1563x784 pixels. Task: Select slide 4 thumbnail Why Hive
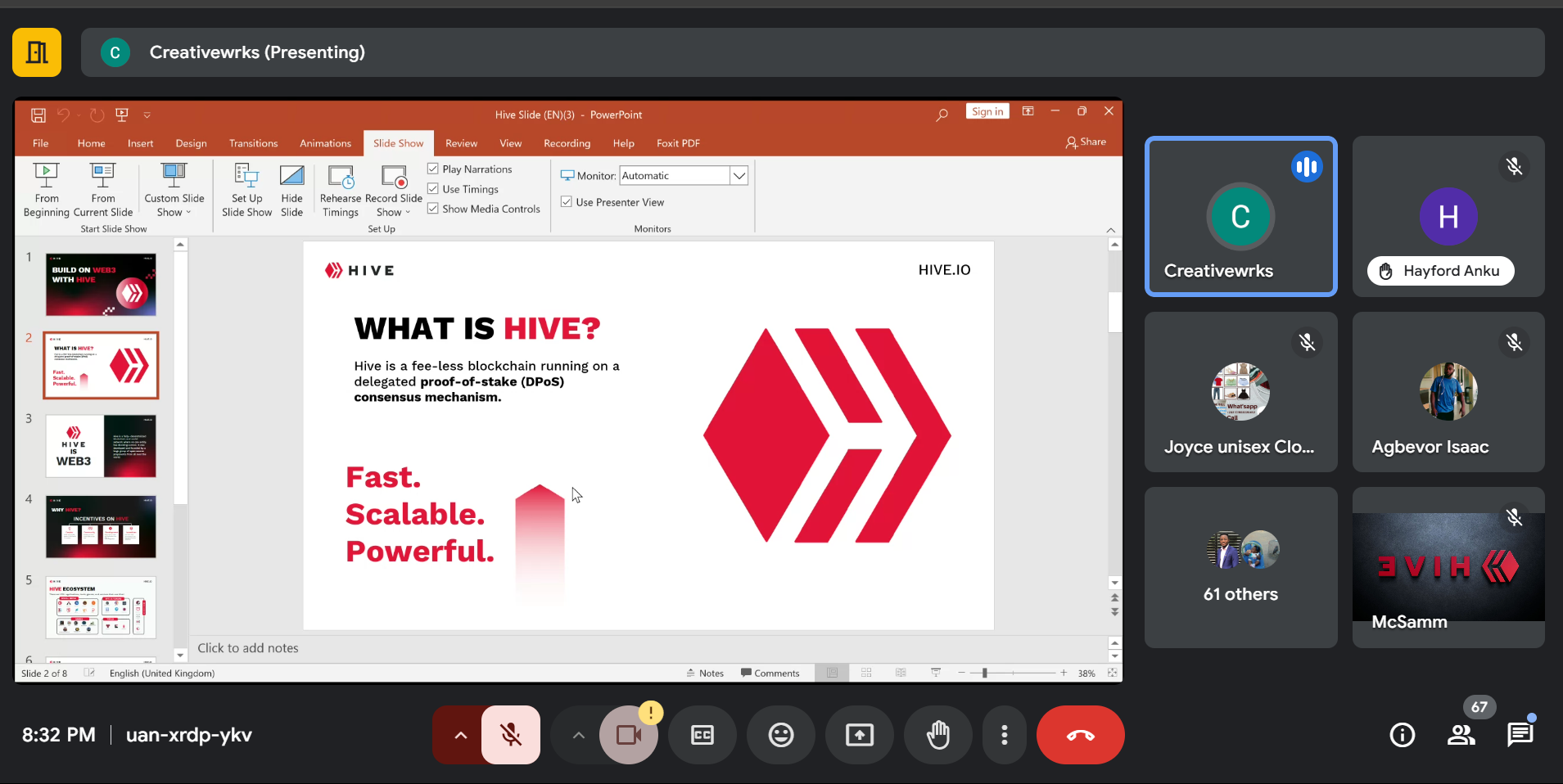101,526
